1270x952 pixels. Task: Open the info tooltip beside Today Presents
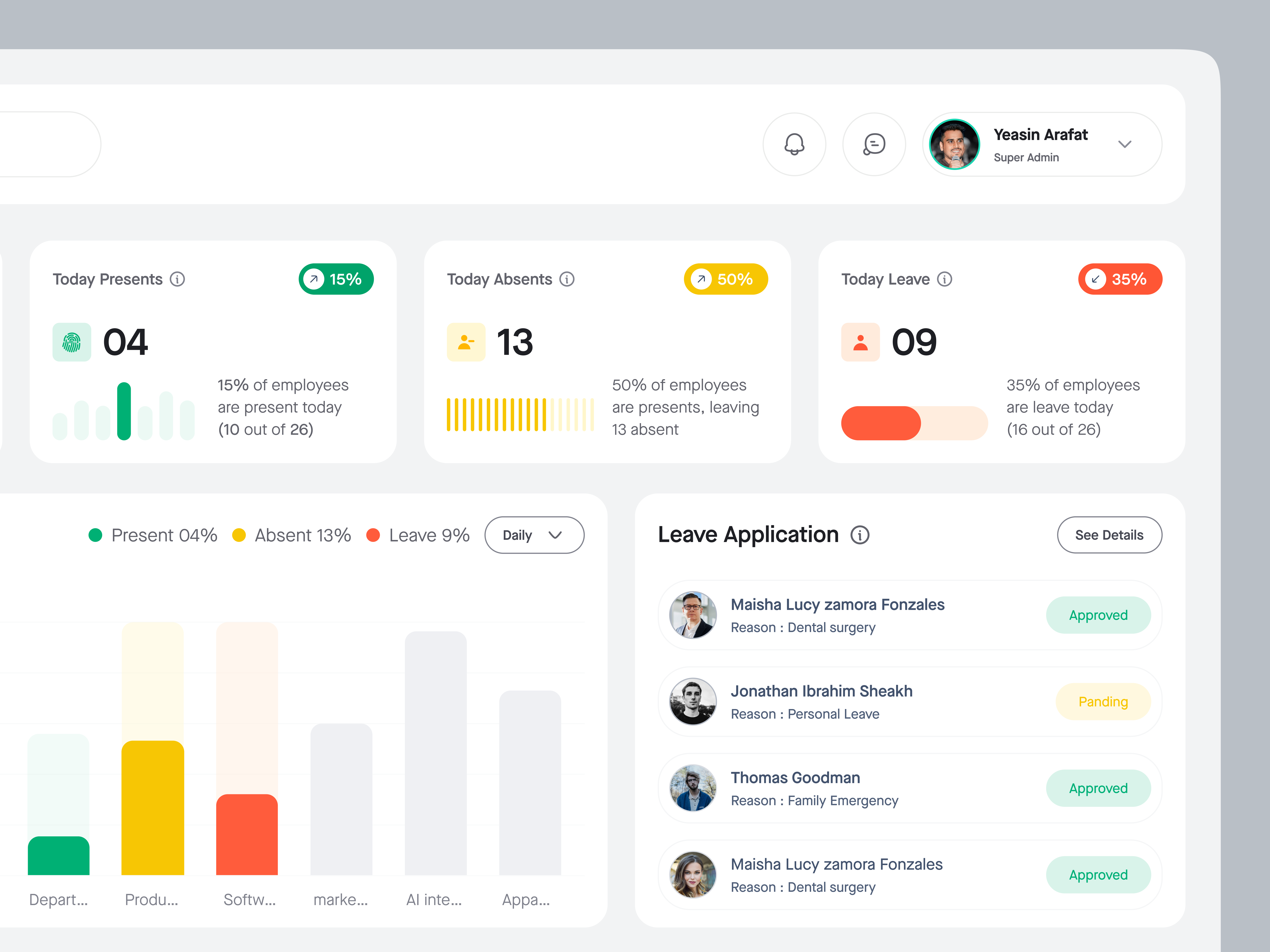pos(178,279)
